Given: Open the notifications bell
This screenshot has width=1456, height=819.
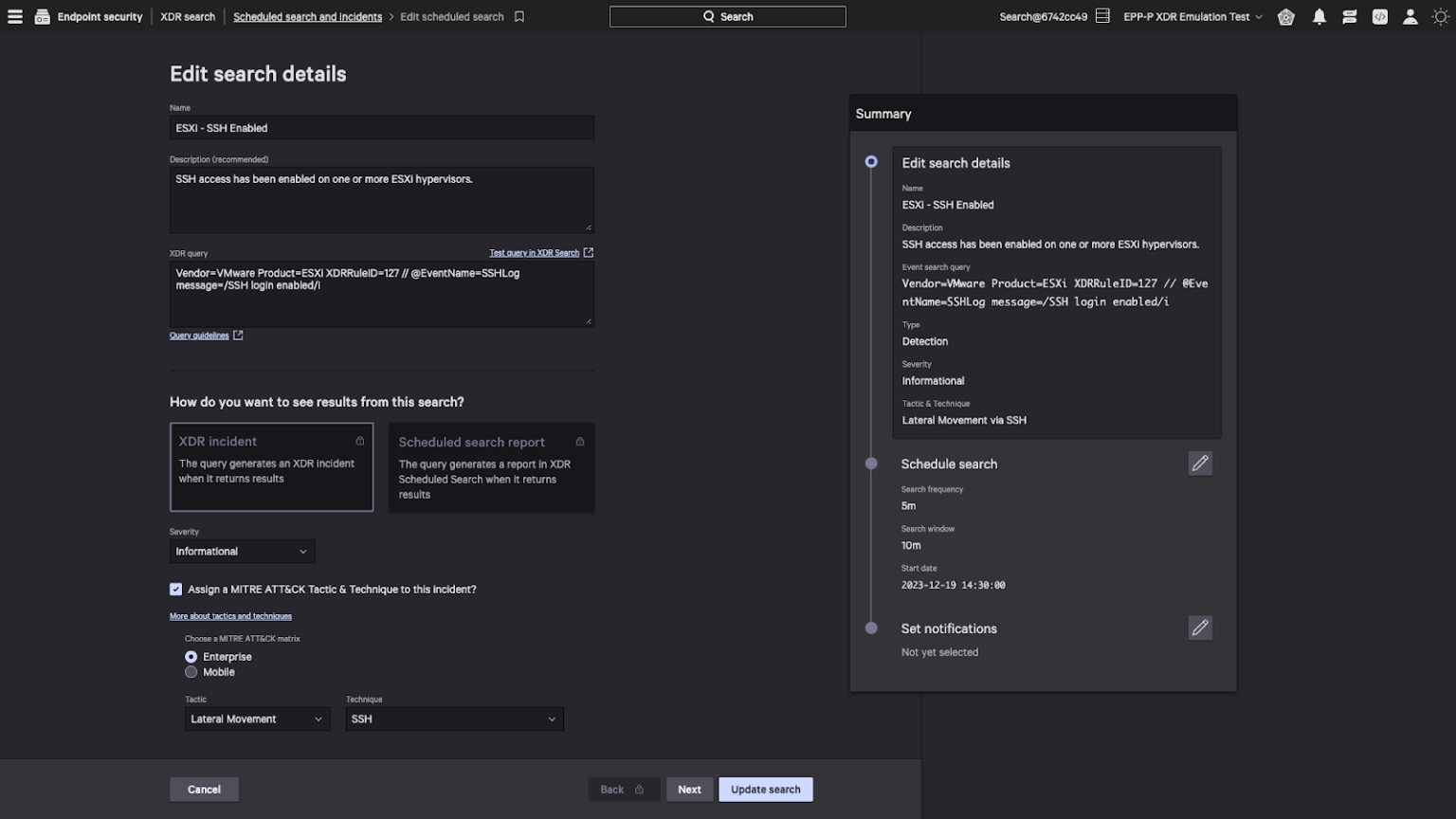Looking at the screenshot, I should (x=1319, y=16).
